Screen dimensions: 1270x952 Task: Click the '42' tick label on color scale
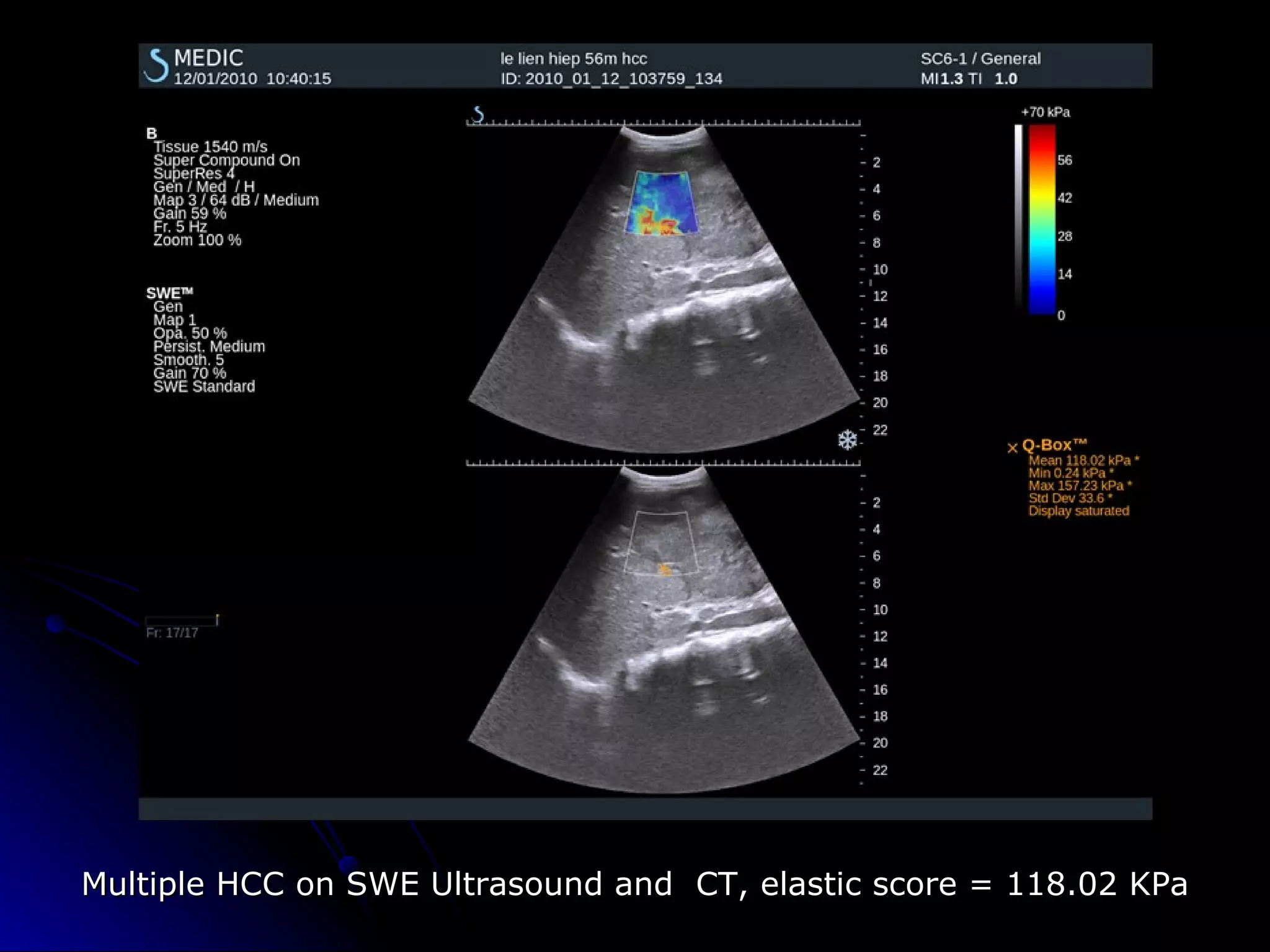[x=1065, y=198]
